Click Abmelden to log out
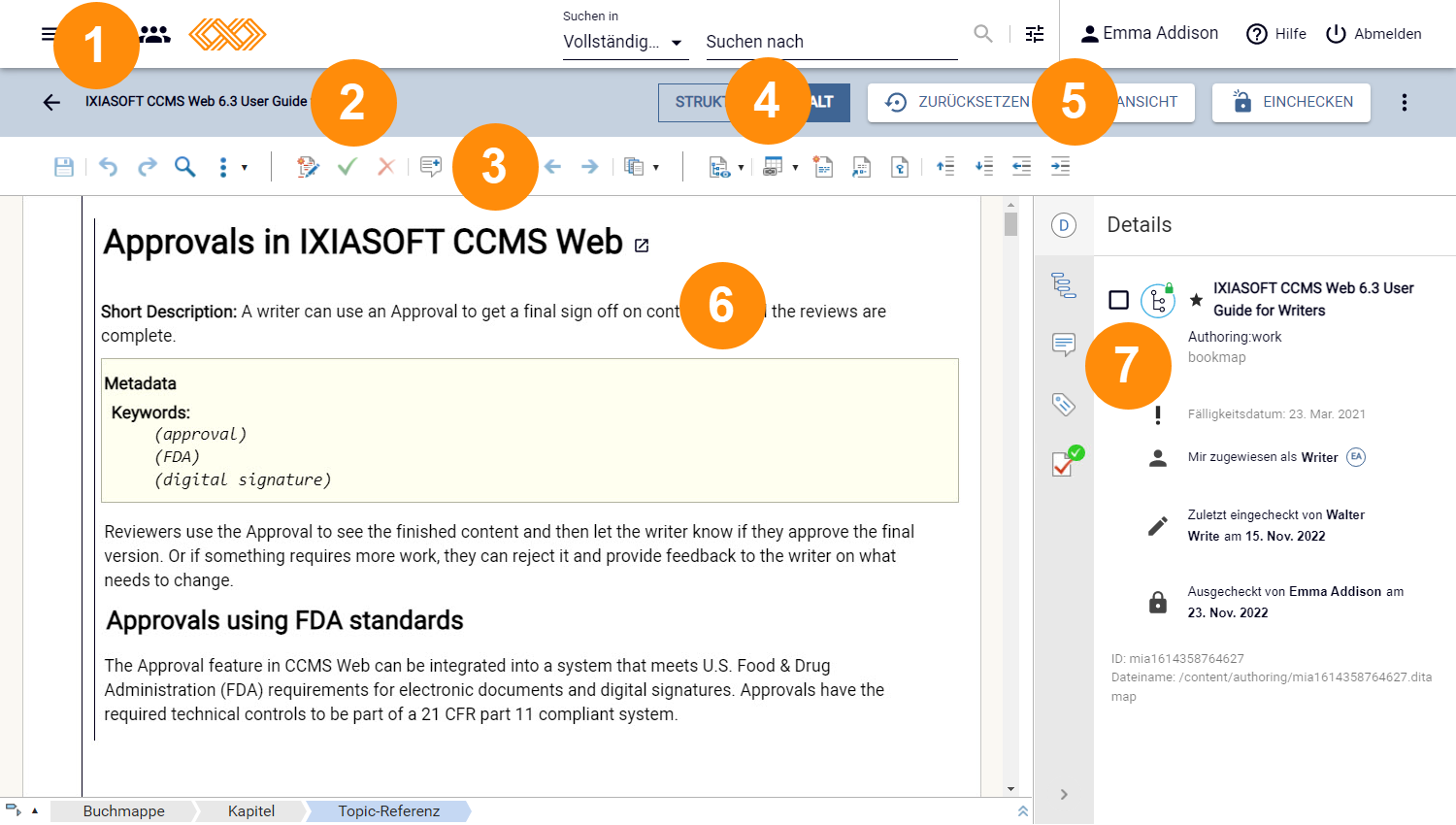Viewport: 1456px width, 825px height. click(x=1373, y=34)
